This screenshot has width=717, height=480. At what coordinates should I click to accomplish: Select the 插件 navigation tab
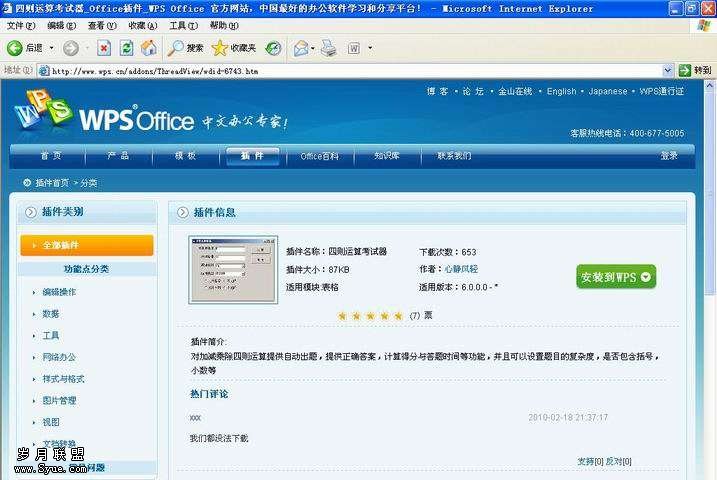[252, 155]
